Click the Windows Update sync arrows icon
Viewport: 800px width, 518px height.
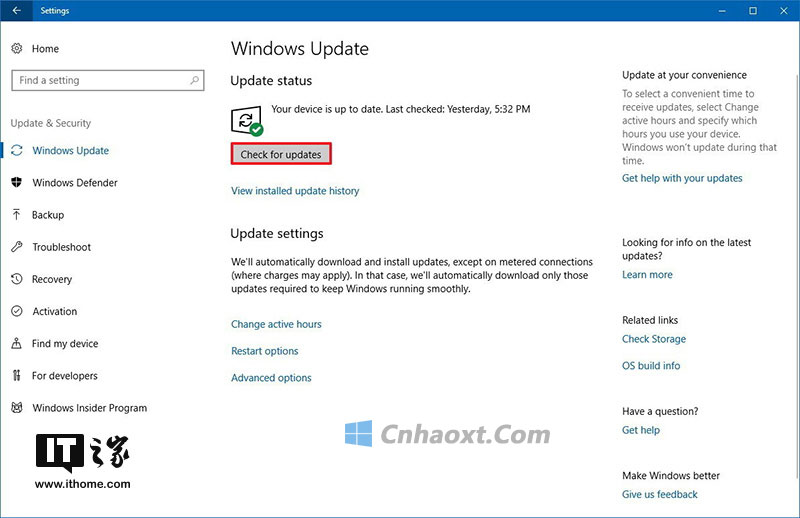coord(17,151)
